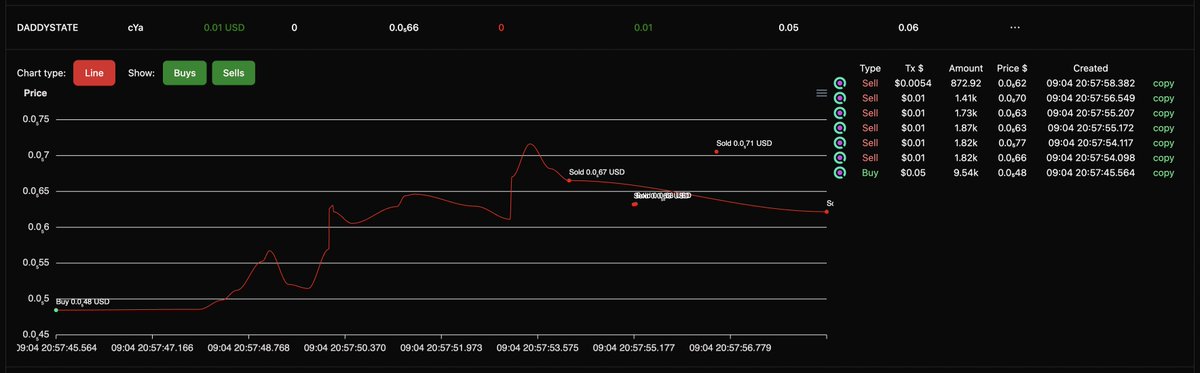1200x373 pixels.
Task: Open explorer icon for 1.41k sell row
Action: point(840,99)
